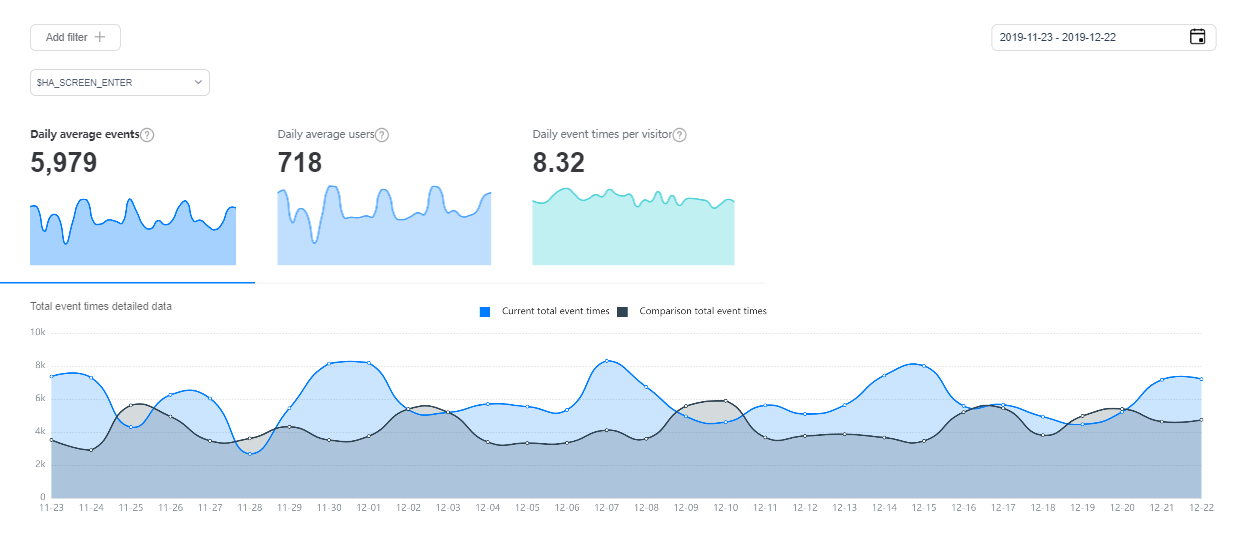This screenshot has width=1238, height=535.
Task: Click the plus icon in Add filter
Action: coord(99,37)
